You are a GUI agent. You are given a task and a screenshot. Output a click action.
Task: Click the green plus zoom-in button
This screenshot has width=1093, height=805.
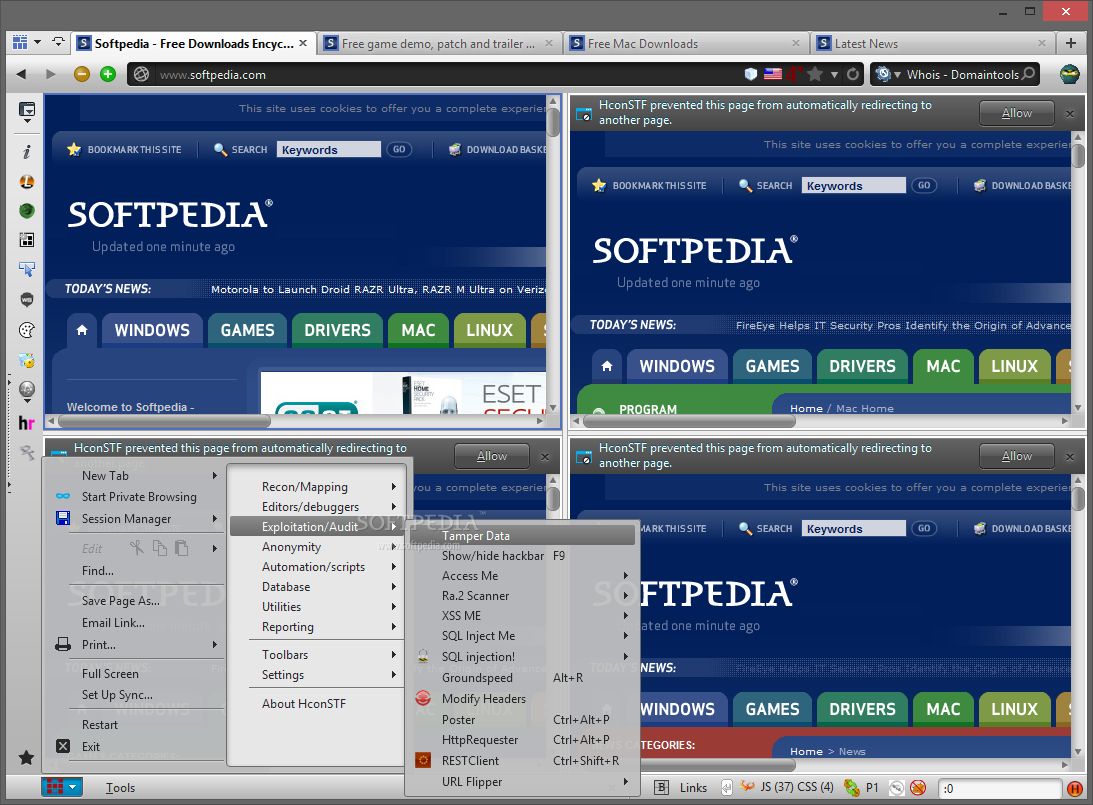[x=107, y=74]
